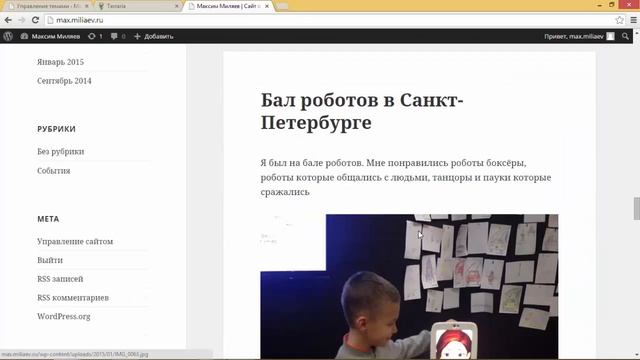Restore the browser window size

click(x=611, y=5)
